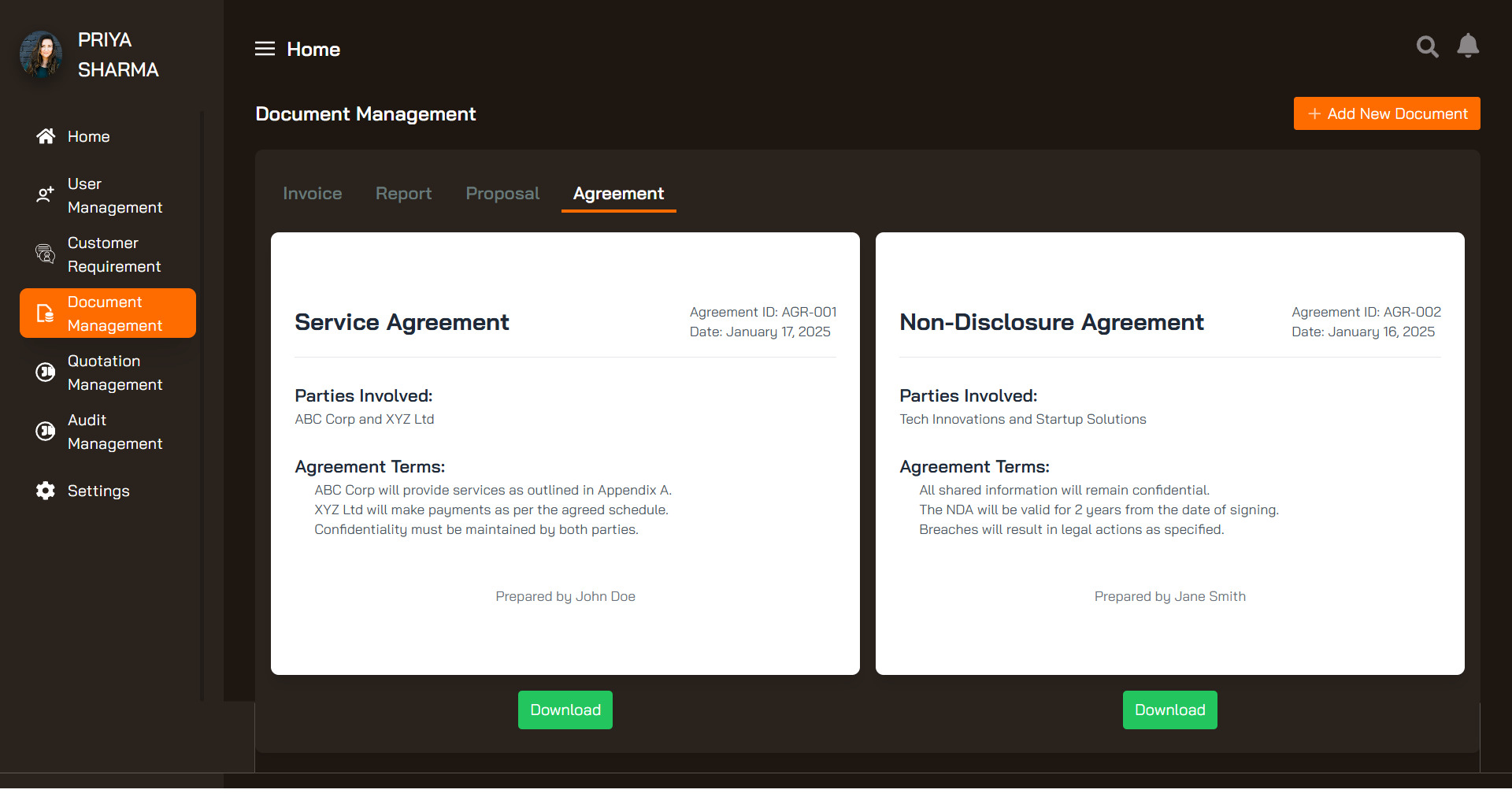The image size is (1512, 797).
Task: Open User Management page
Action: tap(108, 195)
